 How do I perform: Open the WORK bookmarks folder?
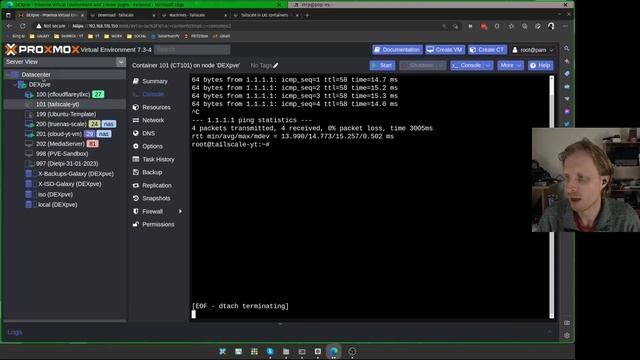(x=113, y=36)
